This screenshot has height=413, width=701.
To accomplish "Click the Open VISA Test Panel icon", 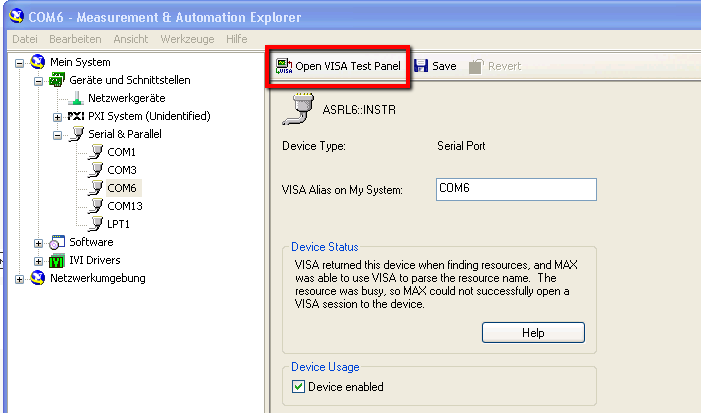I will coord(283,66).
